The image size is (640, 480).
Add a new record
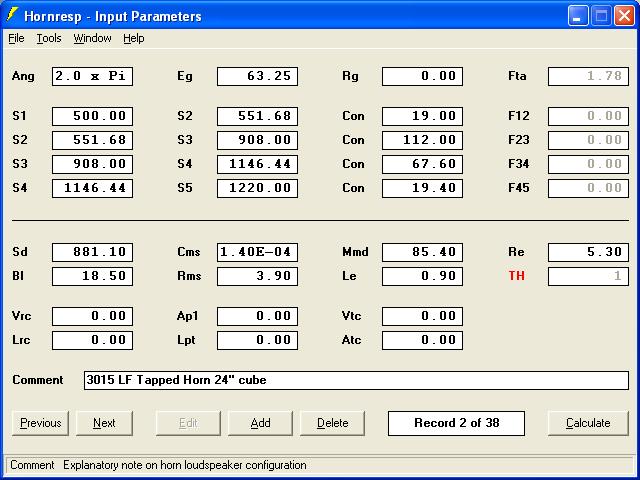click(x=260, y=423)
